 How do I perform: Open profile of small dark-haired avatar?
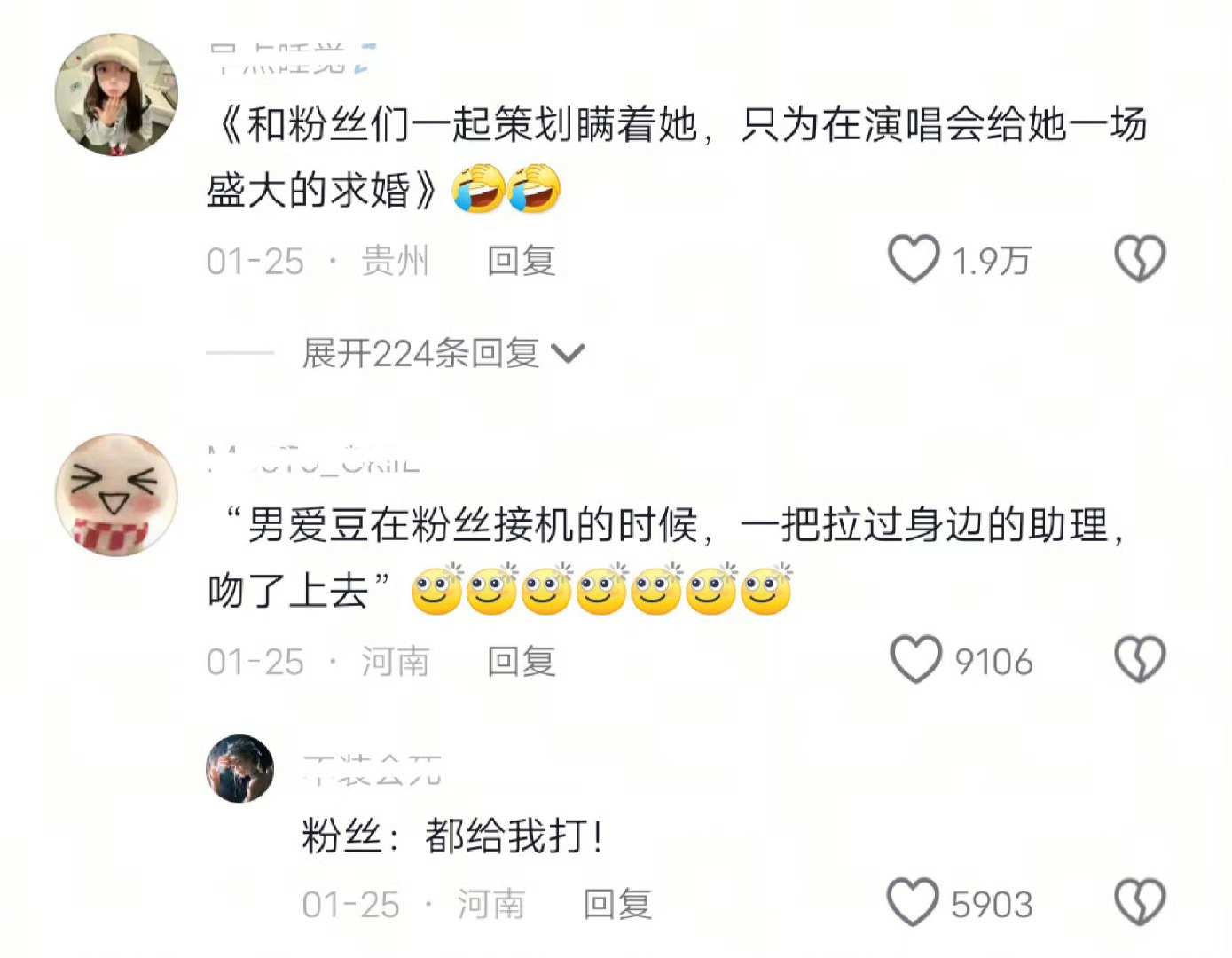(239, 768)
